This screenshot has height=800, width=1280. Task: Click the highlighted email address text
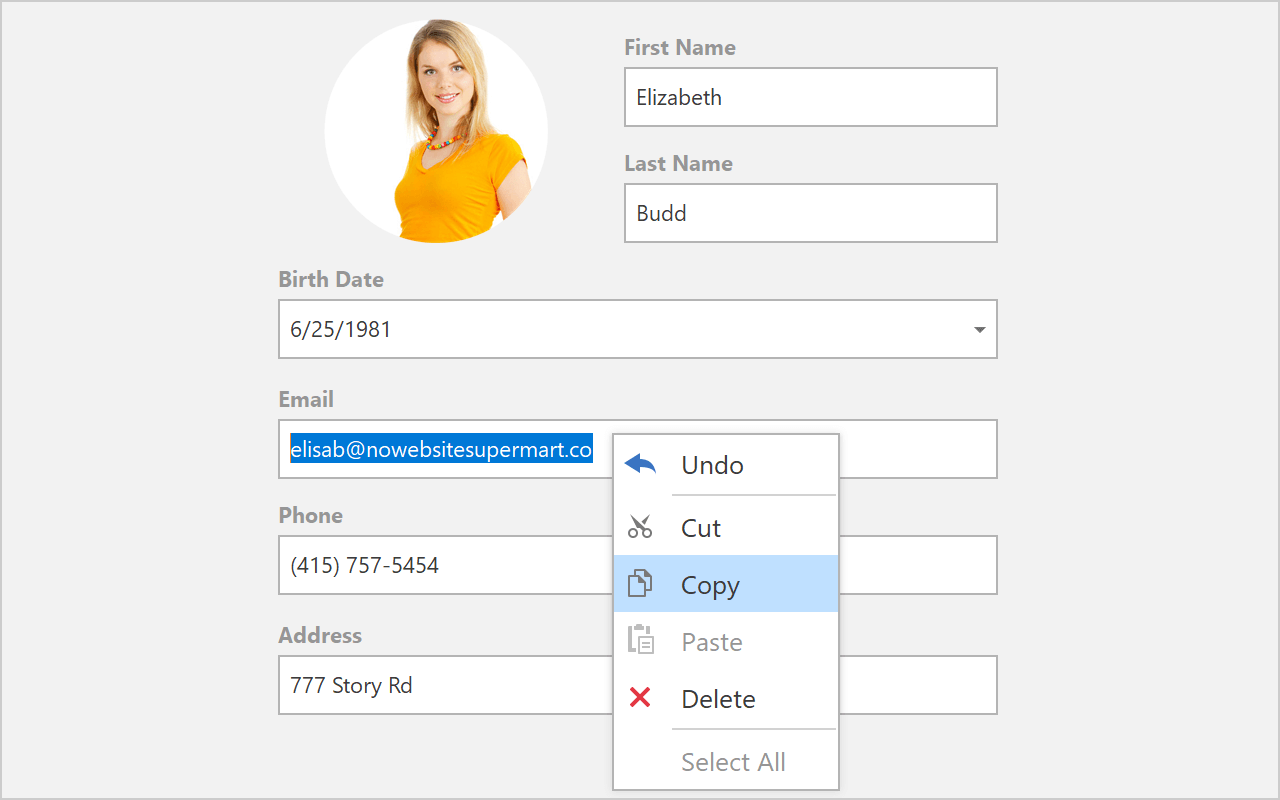(x=441, y=450)
